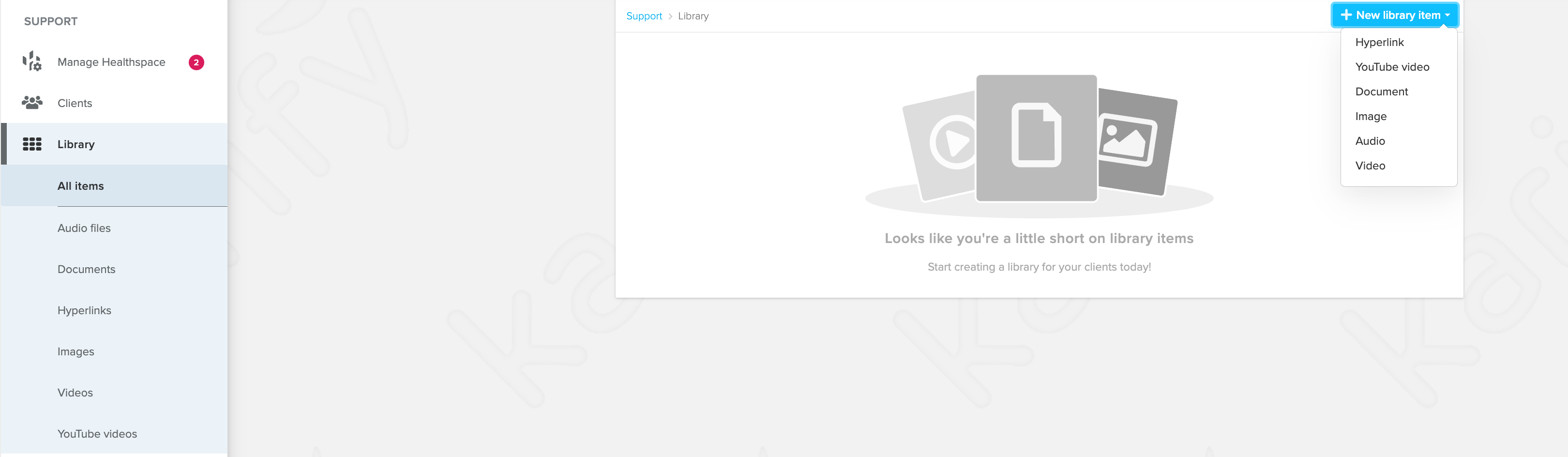
Task: Click the document illustration in empty library
Action: (1036, 137)
